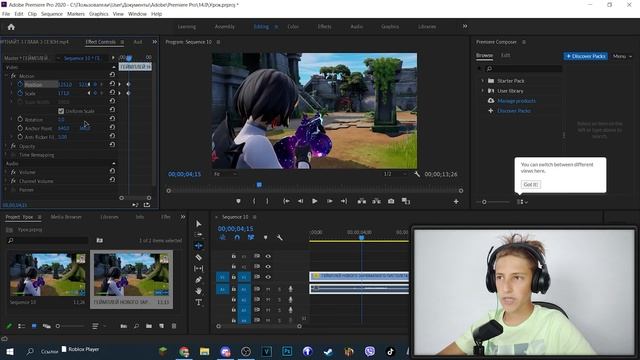
Task: Open the Program monitor button editor plus
Action: pos(456,201)
